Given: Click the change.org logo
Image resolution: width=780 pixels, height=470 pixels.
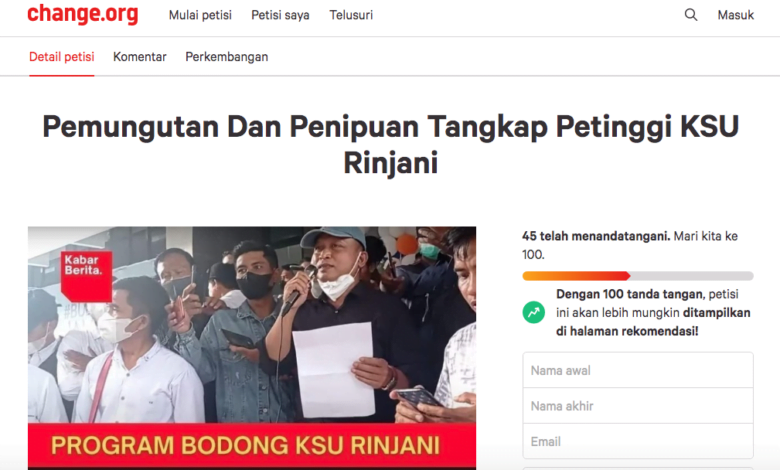Looking at the screenshot, I should [x=83, y=14].
